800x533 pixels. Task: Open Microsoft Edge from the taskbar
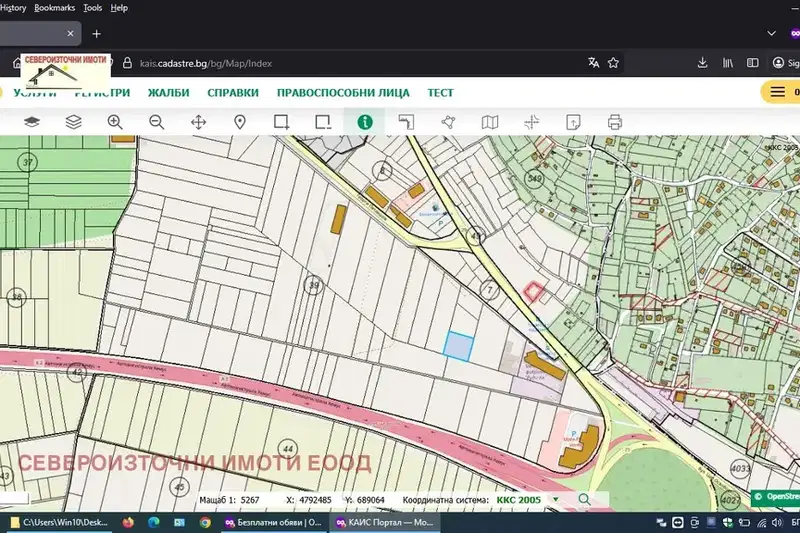pos(154,522)
